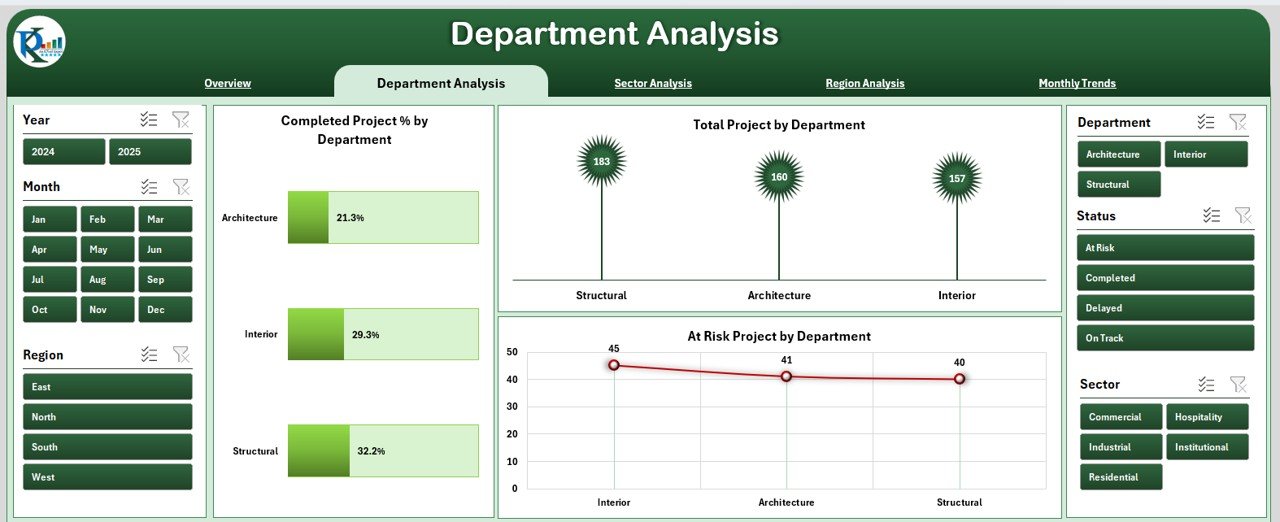
Task: Clear filter icon on Year slicer
Action: [180, 120]
